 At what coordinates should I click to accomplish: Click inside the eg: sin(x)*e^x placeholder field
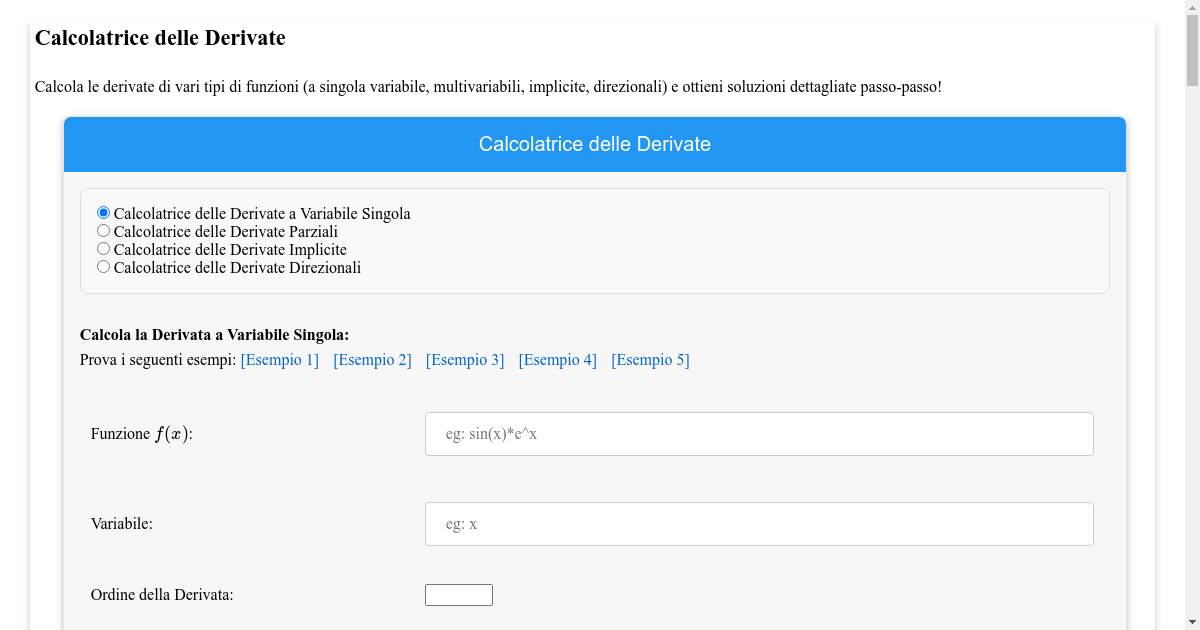pos(758,433)
